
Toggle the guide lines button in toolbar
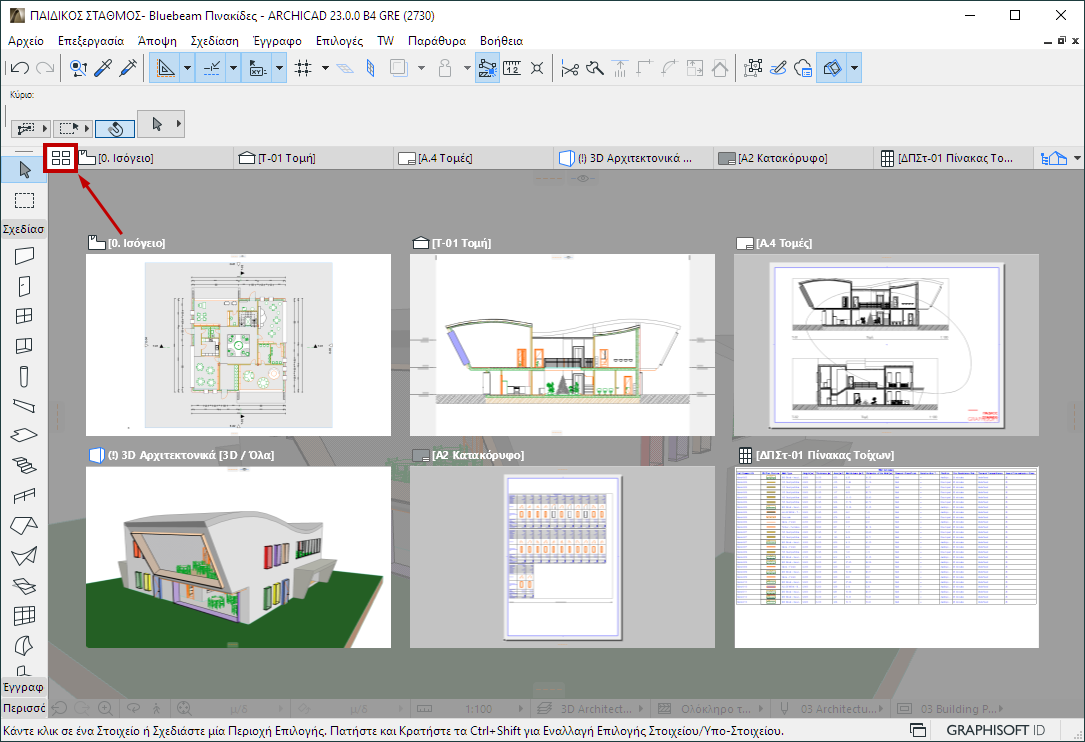click(x=165, y=68)
